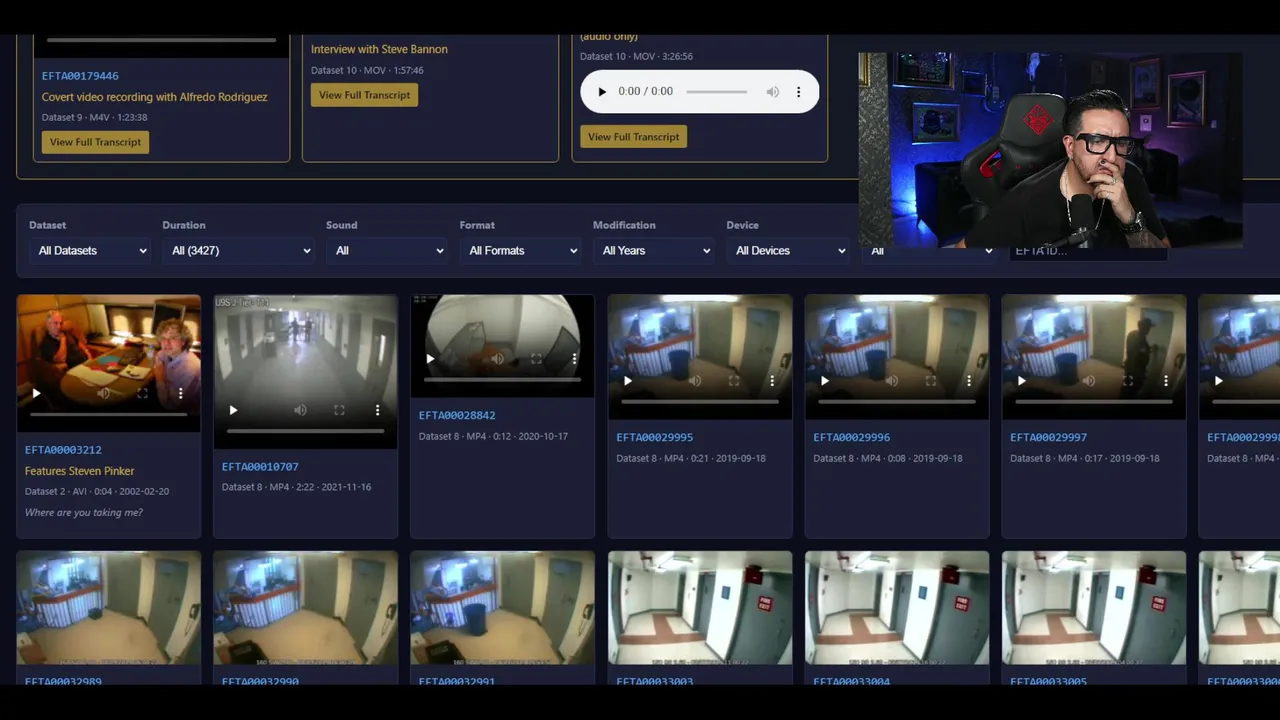Open link EFTA00029997
The height and width of the screenshot is (720, 1280).
tap(1048, 438)
